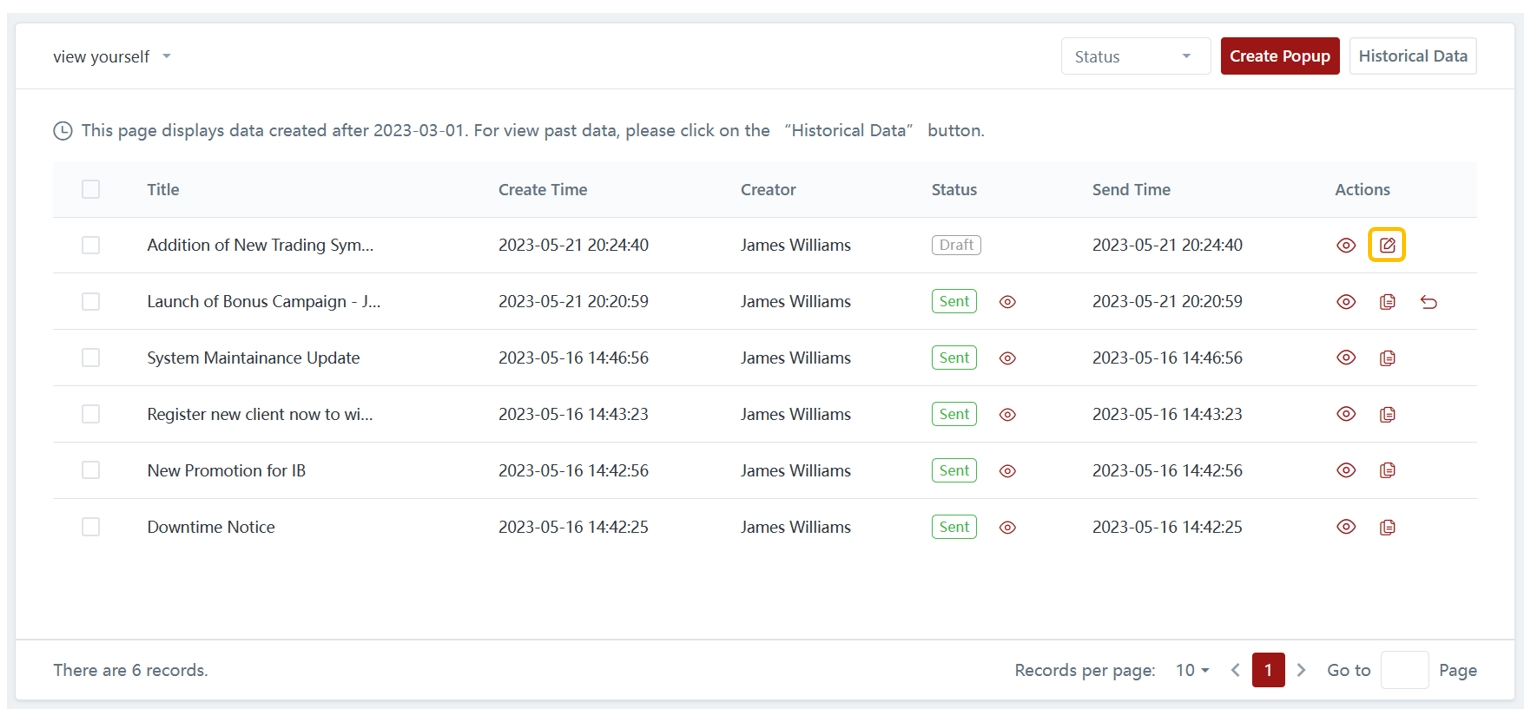Tick the select-all checkbox in table header

pos(91,189)
